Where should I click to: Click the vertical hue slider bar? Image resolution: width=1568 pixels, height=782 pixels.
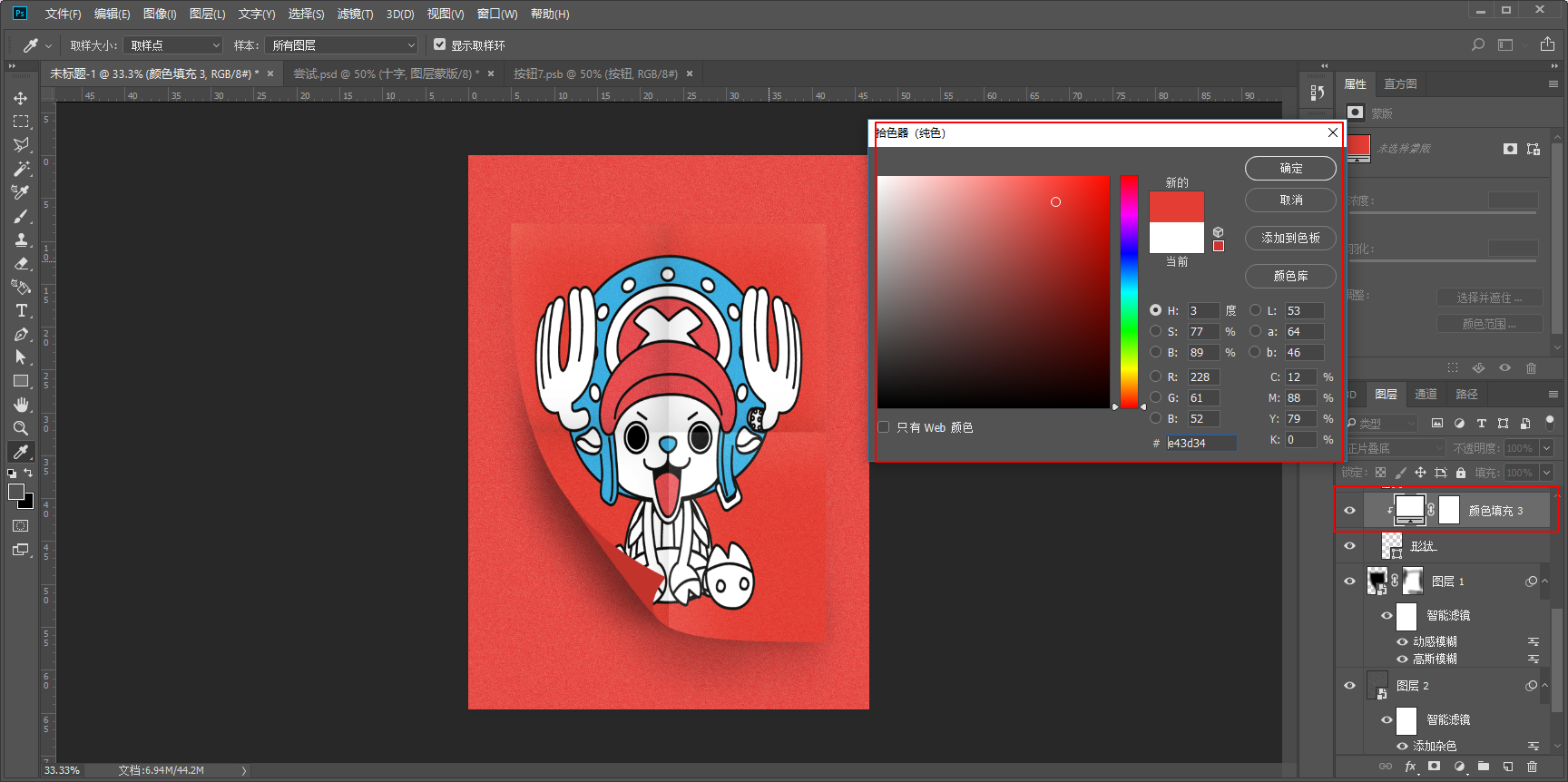1129,292
